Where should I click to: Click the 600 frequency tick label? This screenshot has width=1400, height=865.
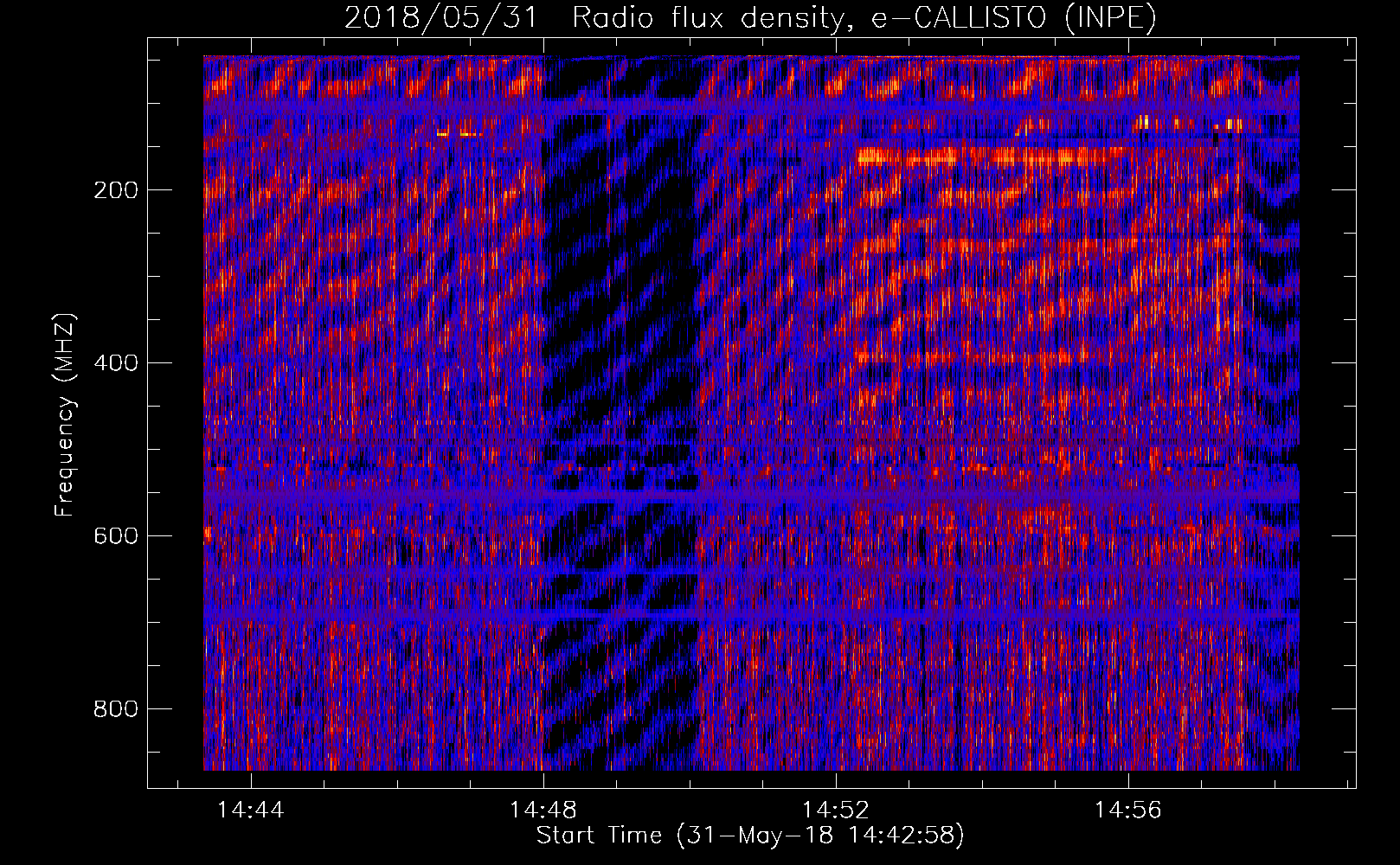[115, 536]
